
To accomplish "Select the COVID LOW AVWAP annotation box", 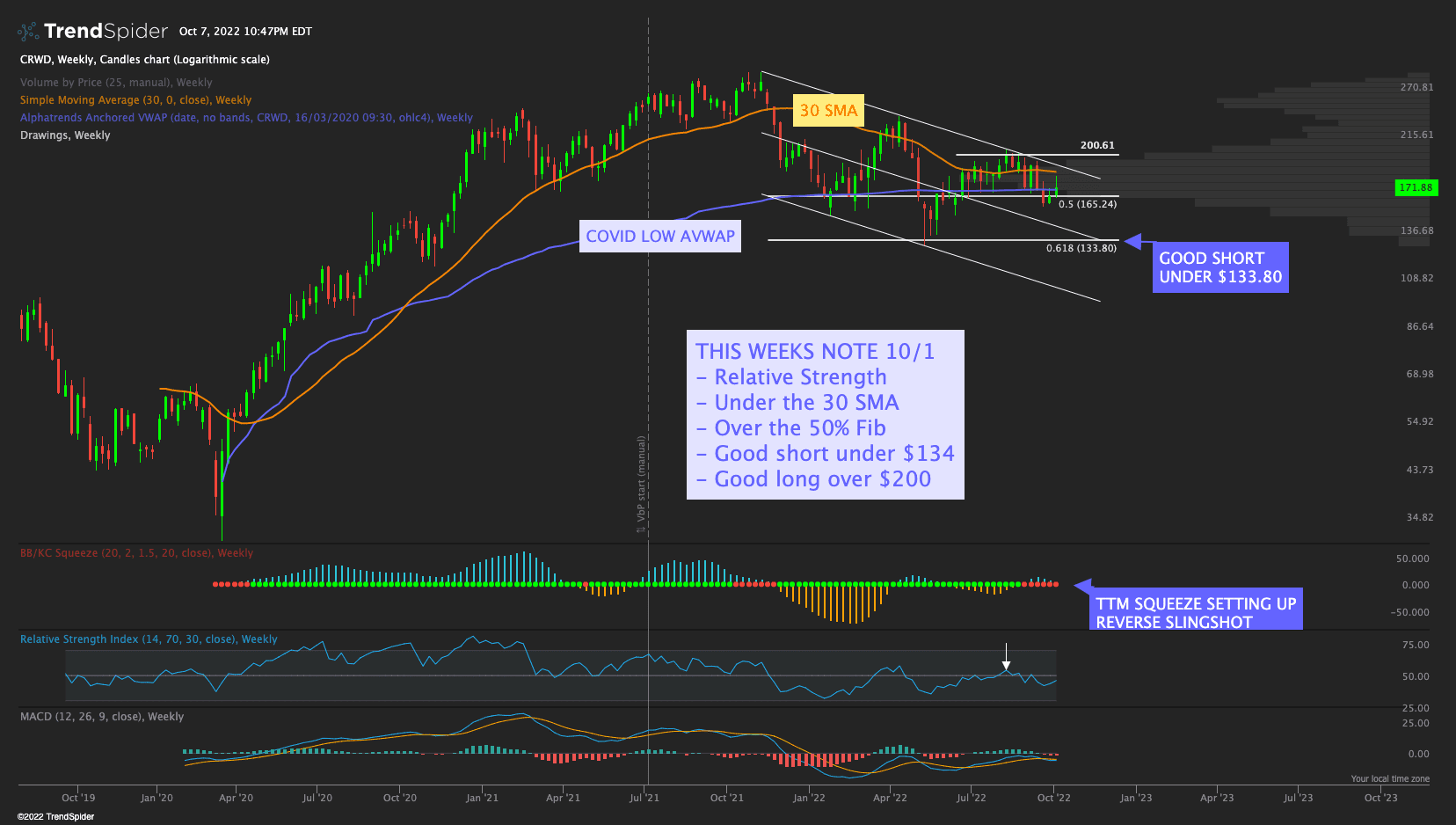I will [x=659, y=237].
